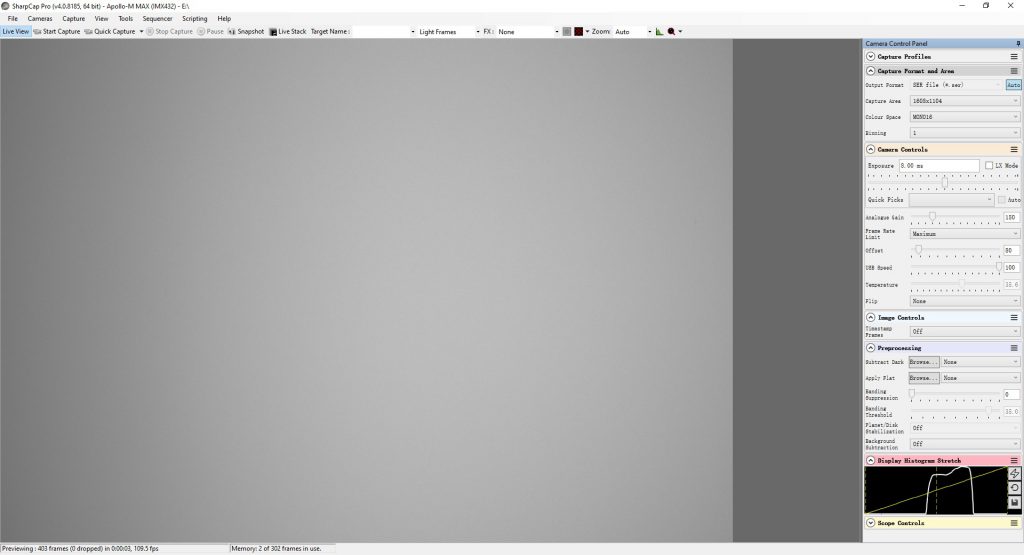Click Browse for Subtract Dark
This screenshot has height=555, width=1024.
tap(923, 362)
